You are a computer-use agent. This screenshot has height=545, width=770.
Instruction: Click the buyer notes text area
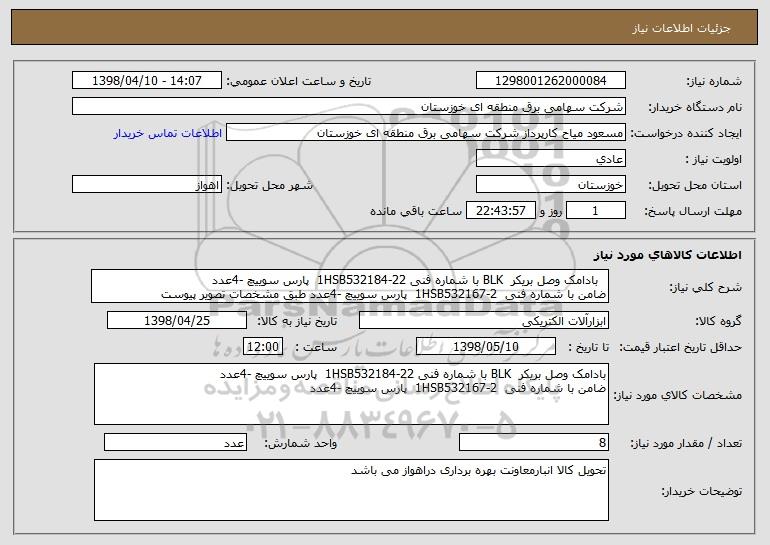click(351, 490)
